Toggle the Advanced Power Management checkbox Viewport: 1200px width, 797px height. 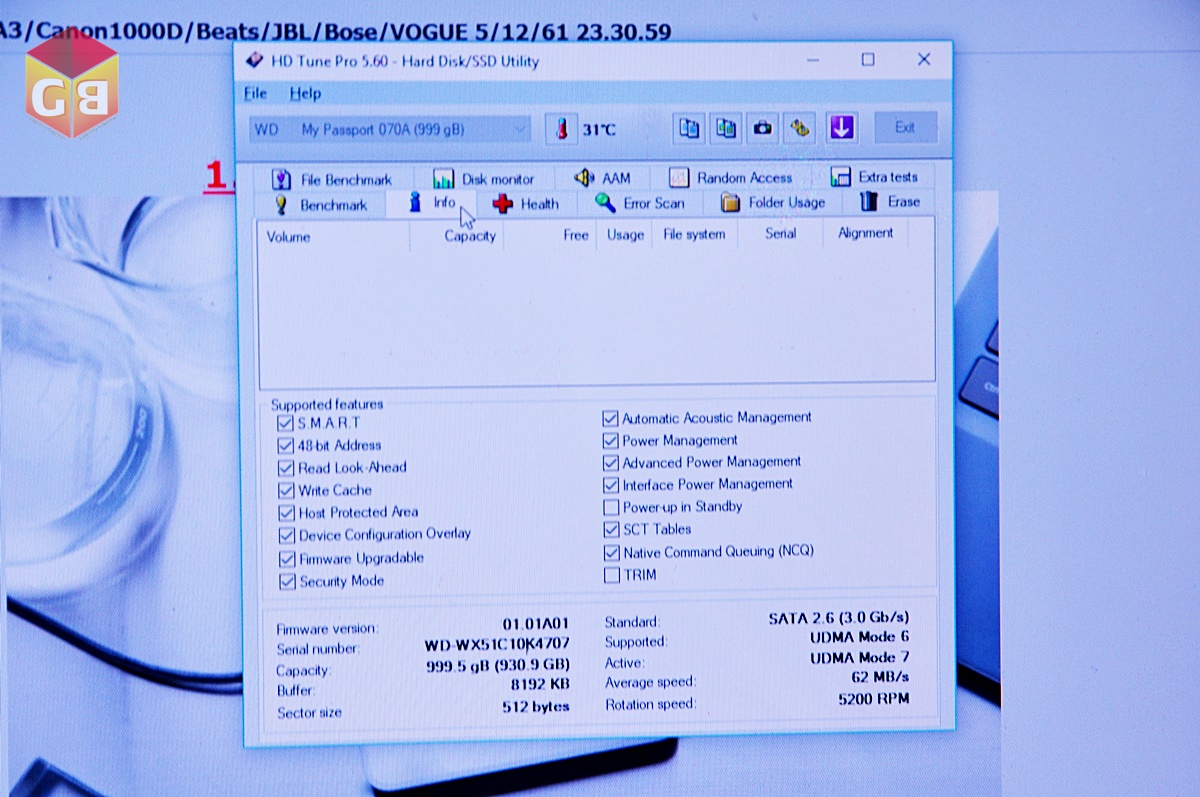coord(611,463)
